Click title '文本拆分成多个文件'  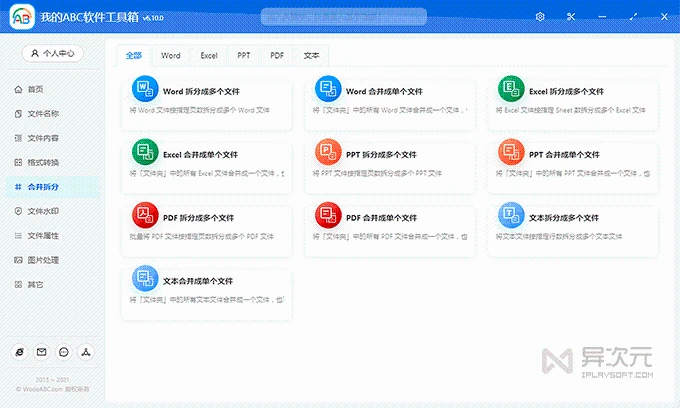click(x=564, y=218)
